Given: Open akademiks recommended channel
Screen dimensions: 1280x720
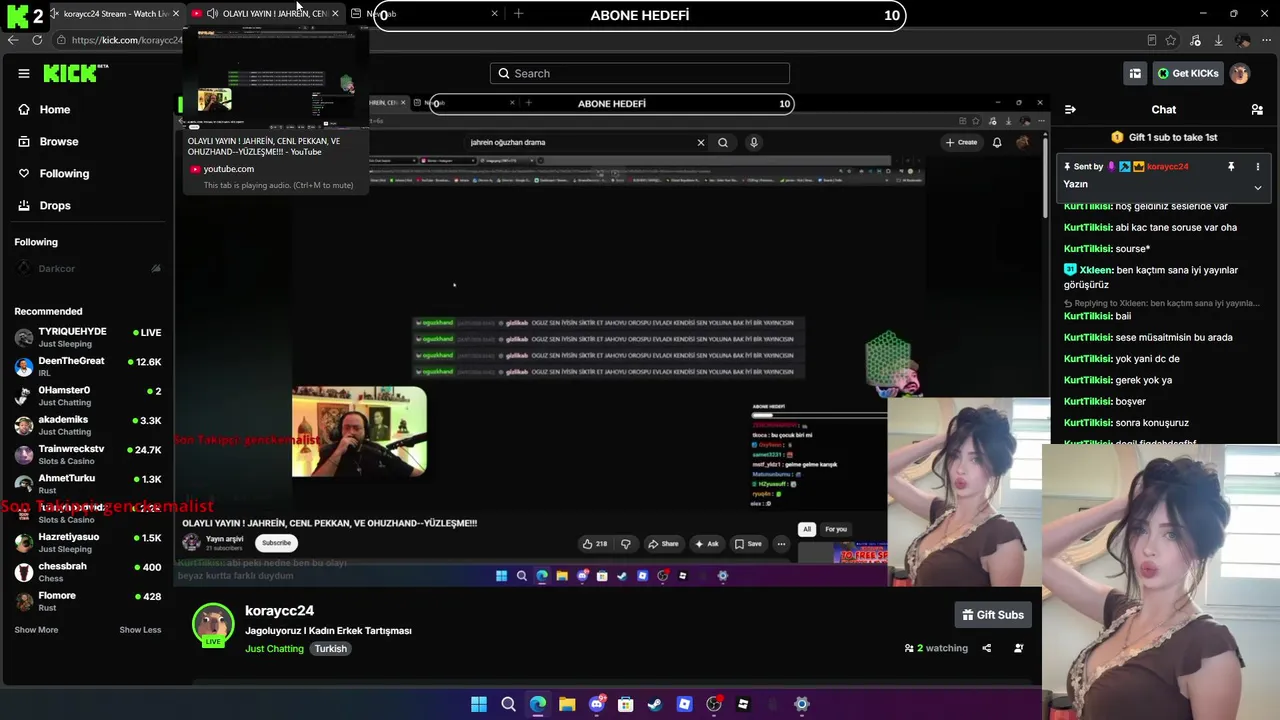Looking at the screenshot, I should (x=88, y=425).
